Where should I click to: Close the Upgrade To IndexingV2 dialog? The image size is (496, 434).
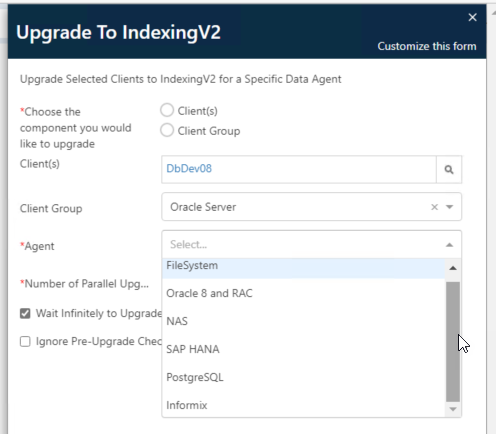pos(472,17)
